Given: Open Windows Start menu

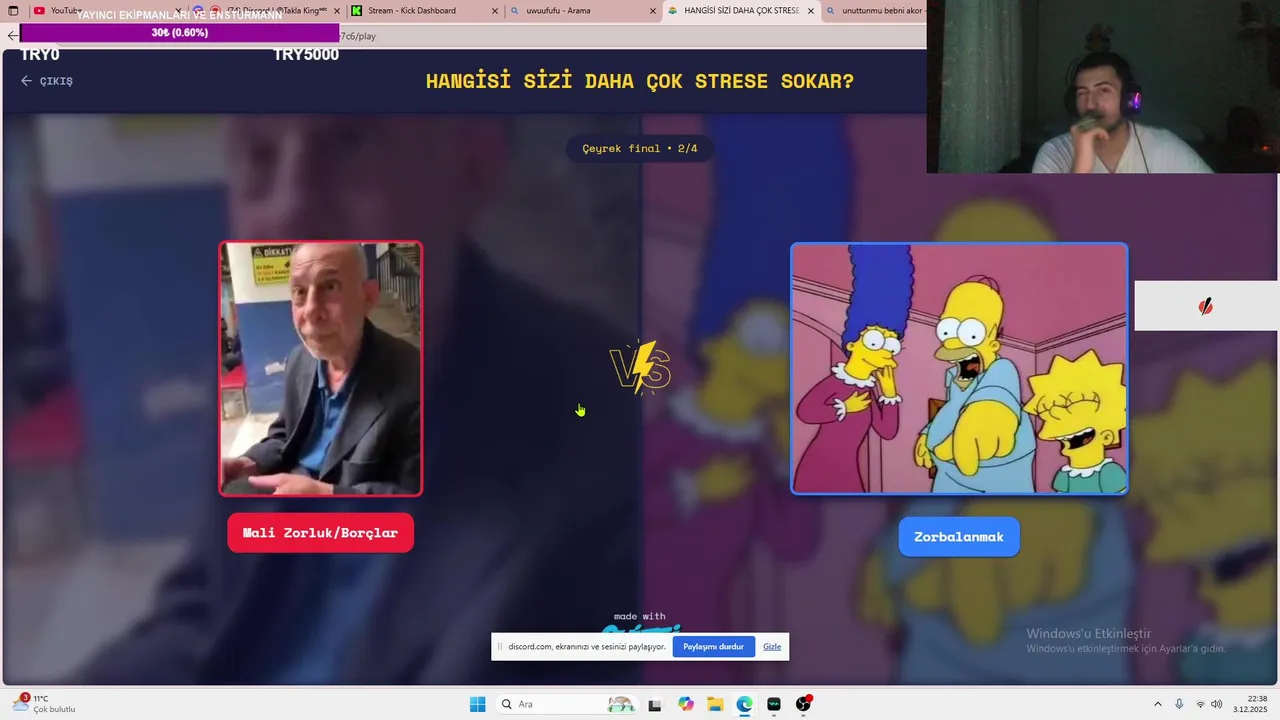Looking at the screenshot, I should pos(478,704).
